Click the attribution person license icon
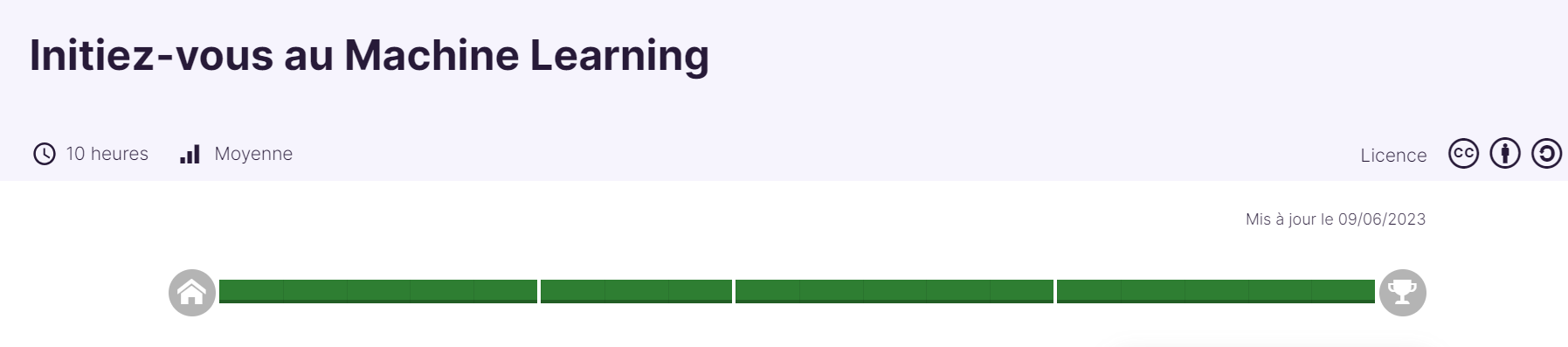The height and width of the screenshot is (347, 1568). tap(1505, 154)
